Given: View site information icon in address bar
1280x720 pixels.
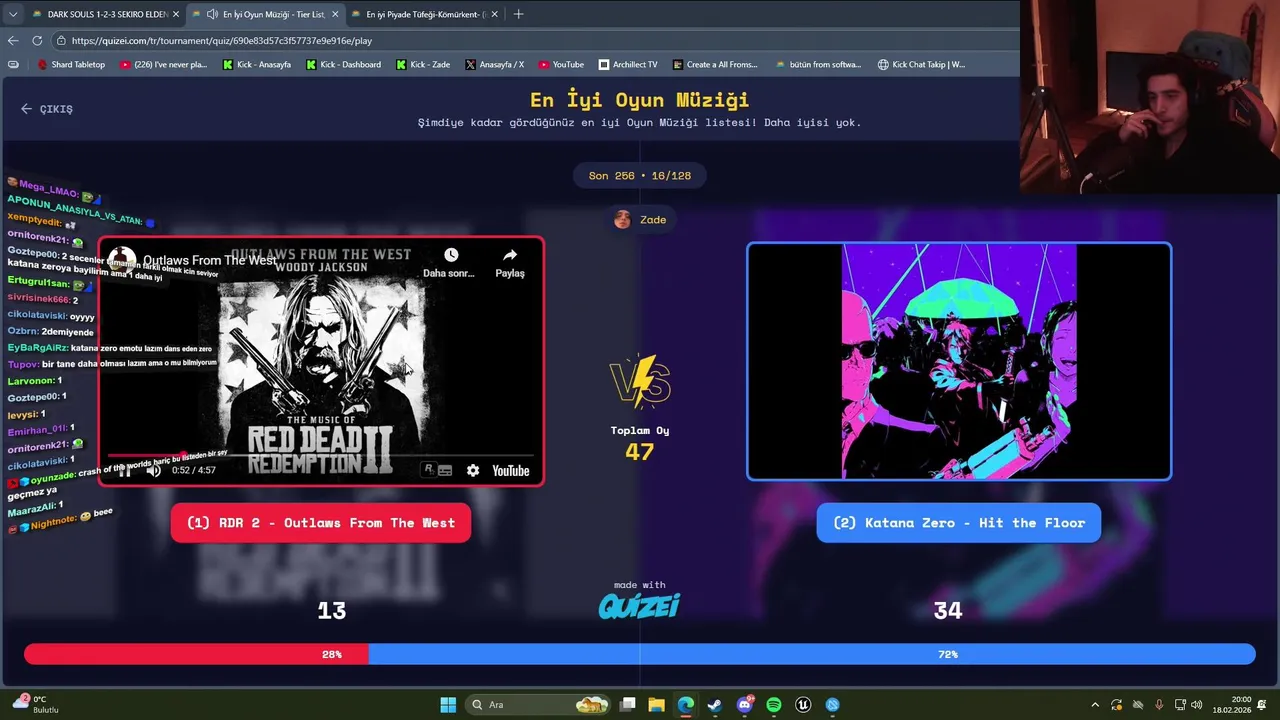Looking at the screenshot, I should click(61, 41).
